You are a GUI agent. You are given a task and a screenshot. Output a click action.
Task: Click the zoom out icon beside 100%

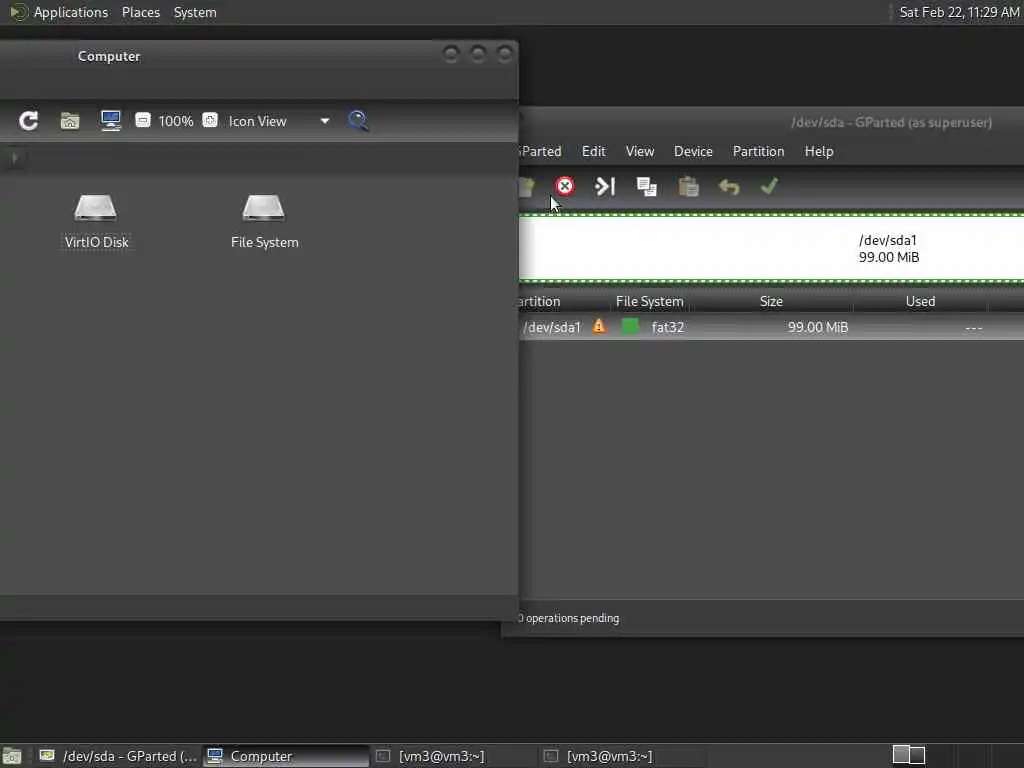(143, 120)
